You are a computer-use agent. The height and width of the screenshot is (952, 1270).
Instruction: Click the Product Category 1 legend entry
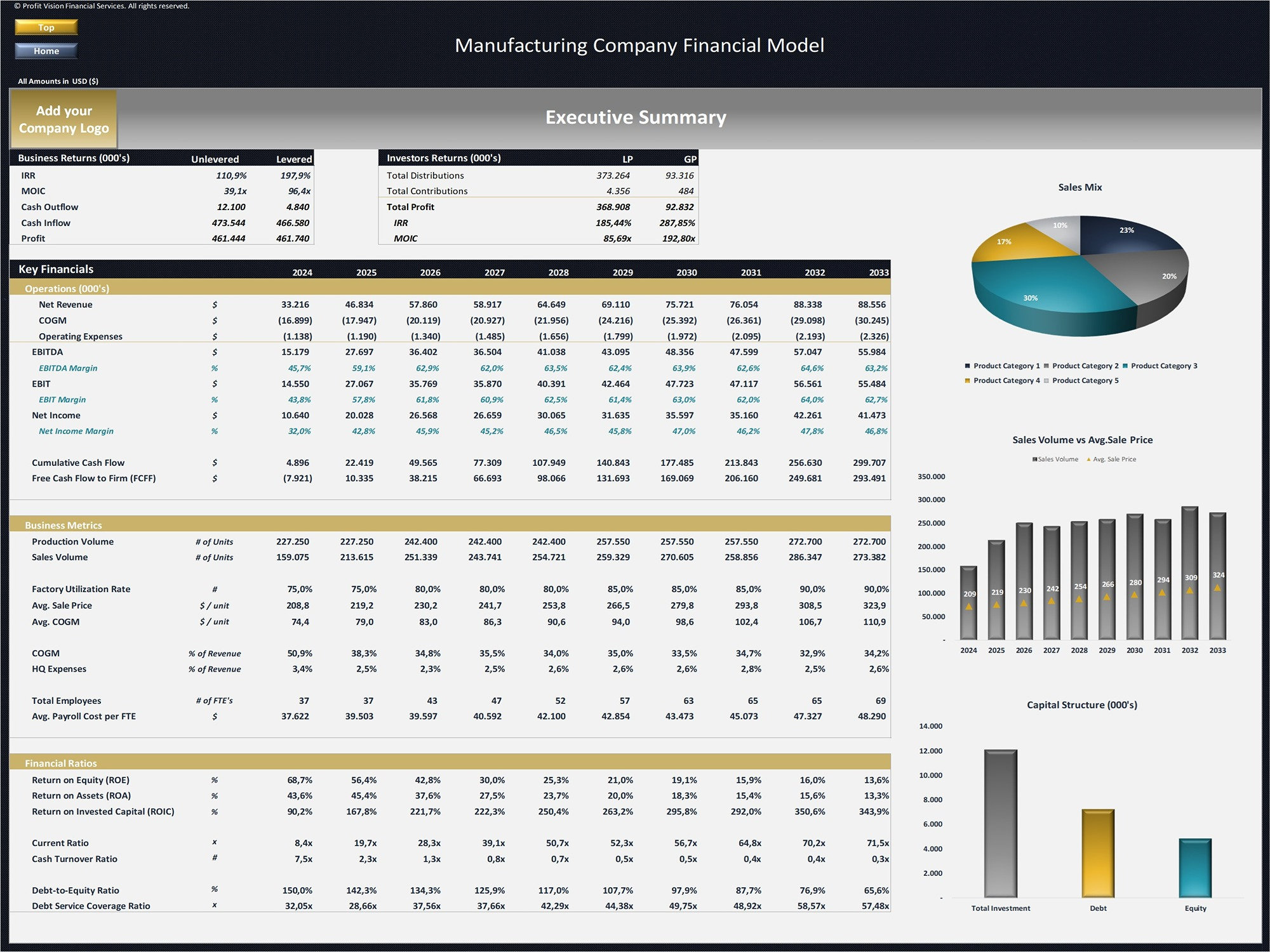pyautogui.click(x=1005, y=366)
